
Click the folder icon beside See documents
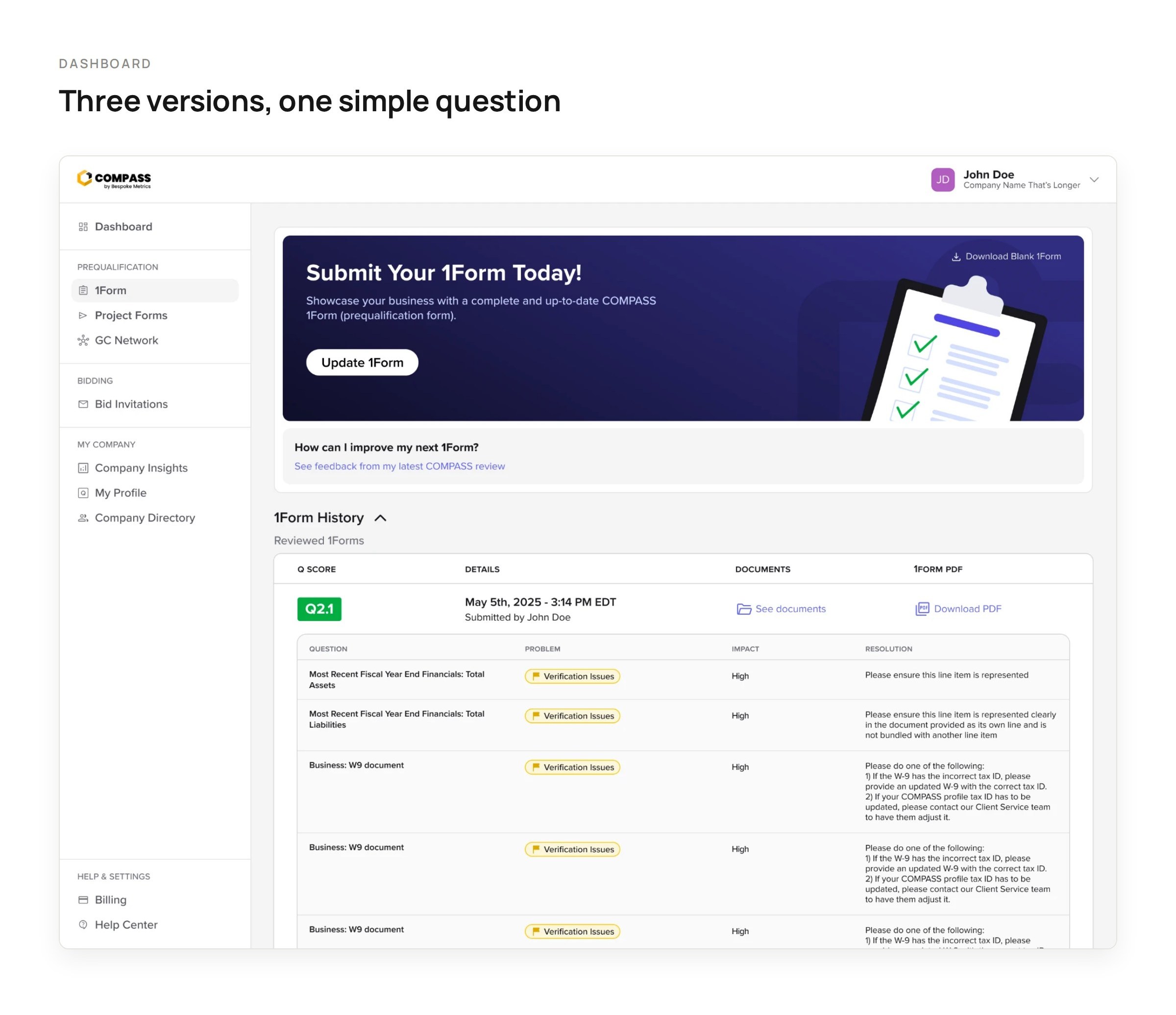[x=743, y=609]
